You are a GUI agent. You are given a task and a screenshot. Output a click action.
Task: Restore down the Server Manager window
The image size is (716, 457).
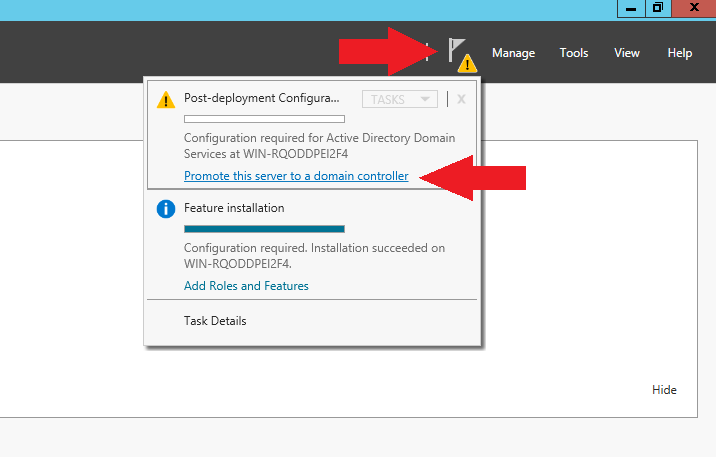[657, 8]
